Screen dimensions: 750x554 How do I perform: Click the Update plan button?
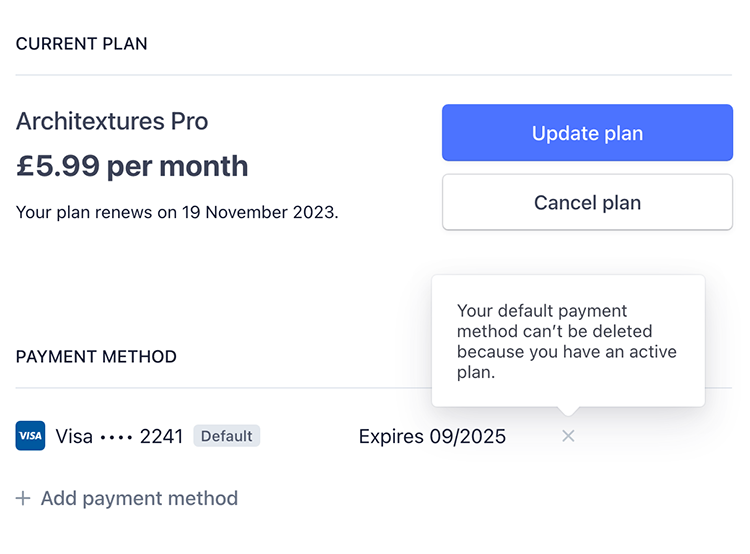587,133
